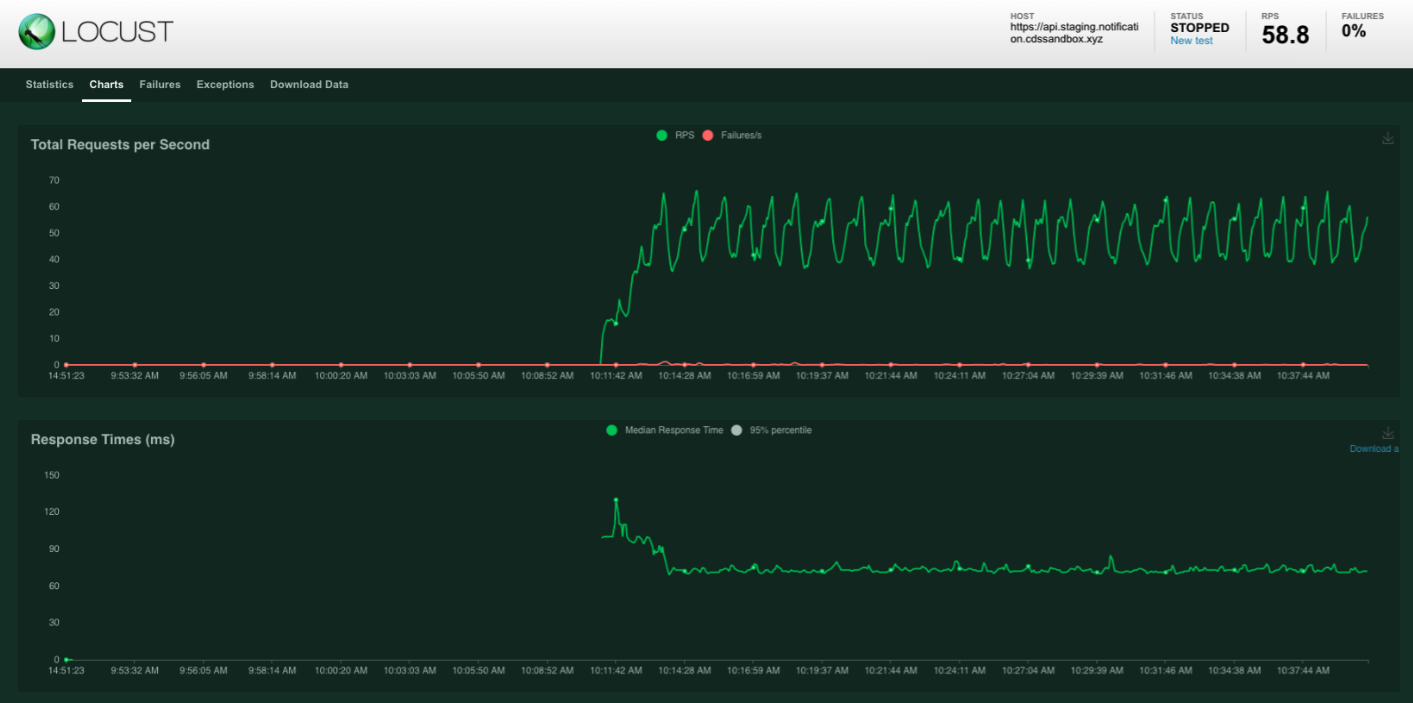Select the Charts tab
1413x703 pixels.
[106, 85]
